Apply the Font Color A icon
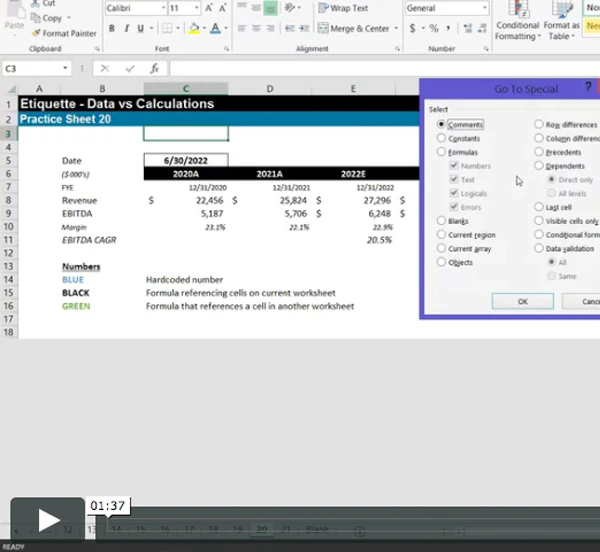 (x=215, y=28)
